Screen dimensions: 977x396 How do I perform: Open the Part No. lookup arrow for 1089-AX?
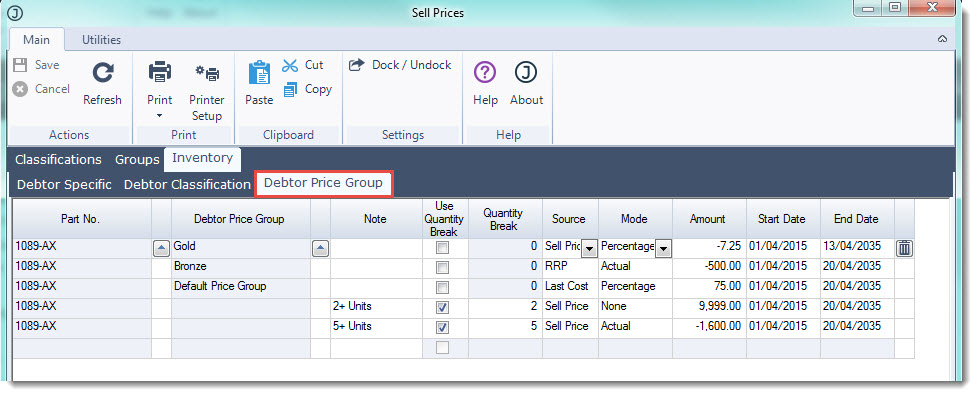point(161,249)
